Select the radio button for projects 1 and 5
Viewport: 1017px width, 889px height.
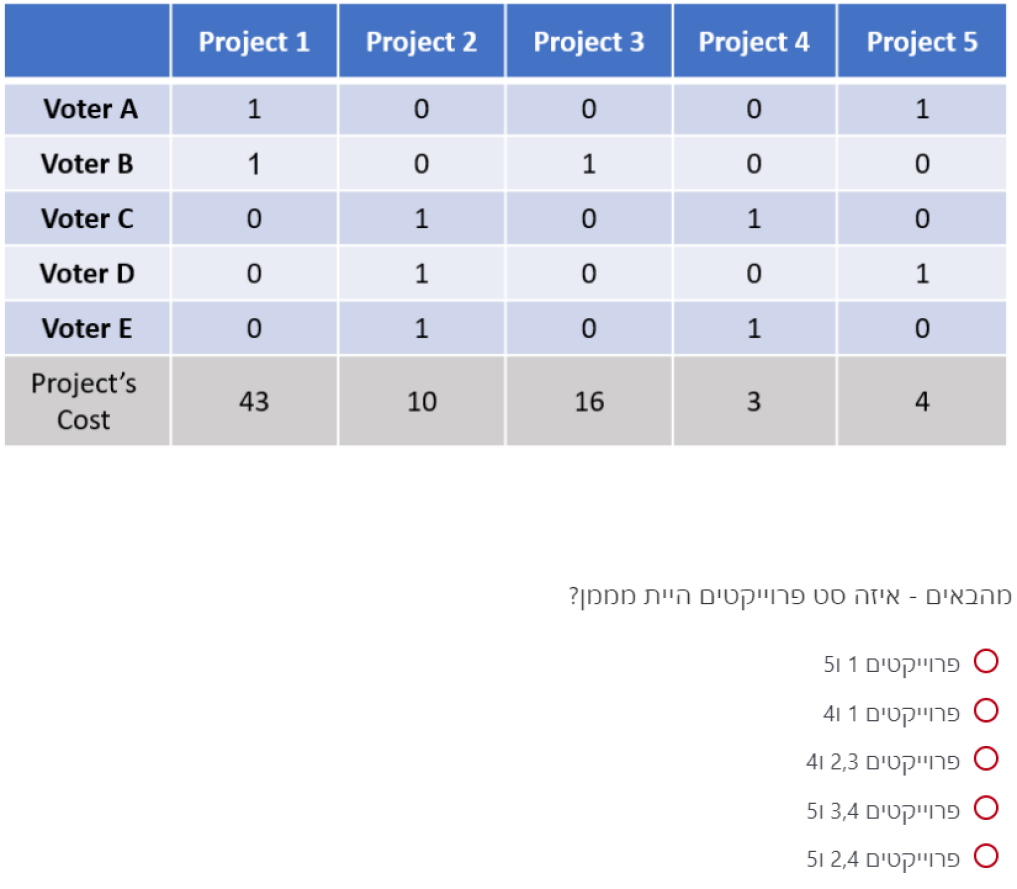[986, 661]
